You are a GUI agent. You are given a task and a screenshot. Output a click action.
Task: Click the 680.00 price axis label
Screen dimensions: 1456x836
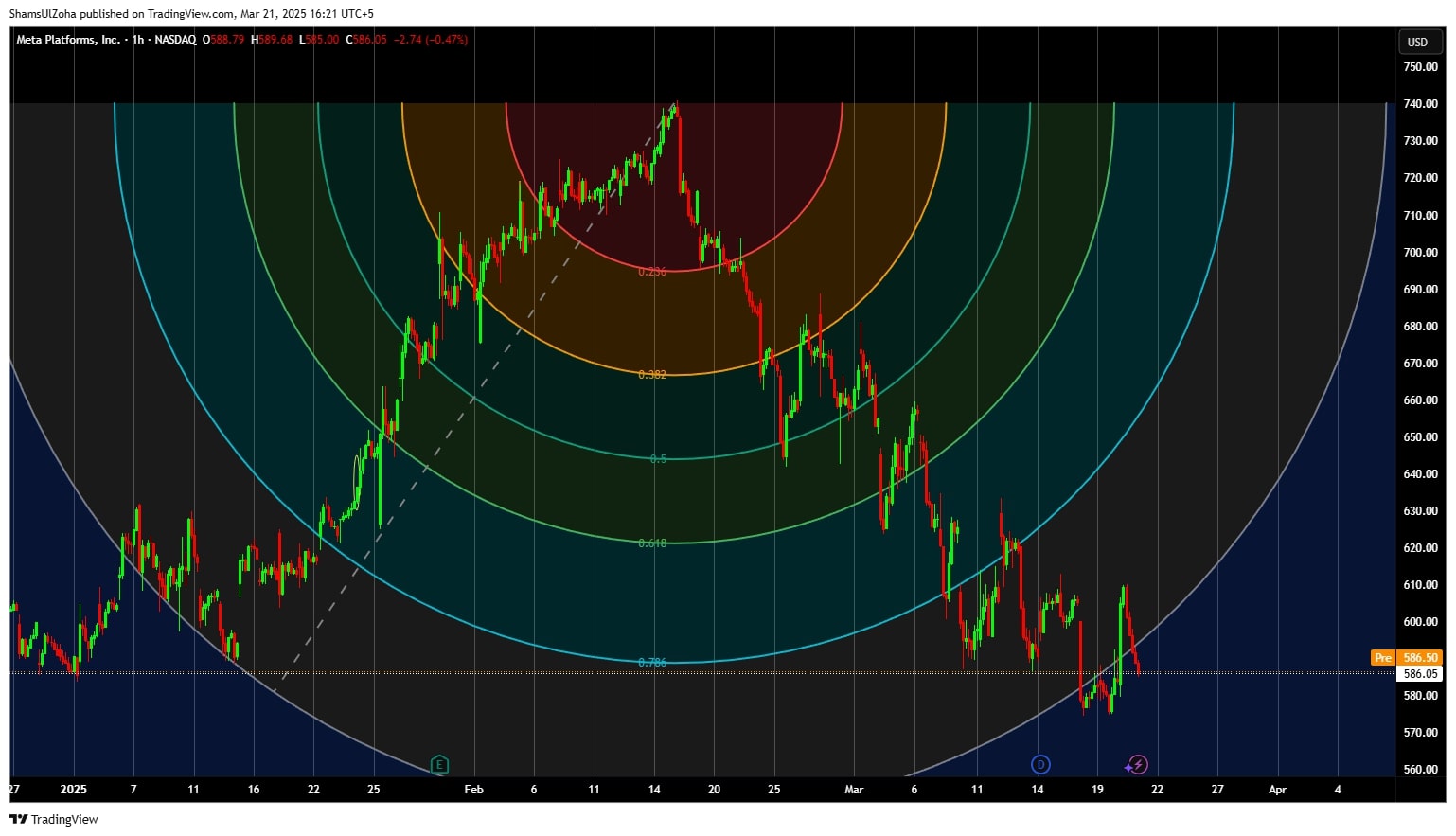[1420, 327]
